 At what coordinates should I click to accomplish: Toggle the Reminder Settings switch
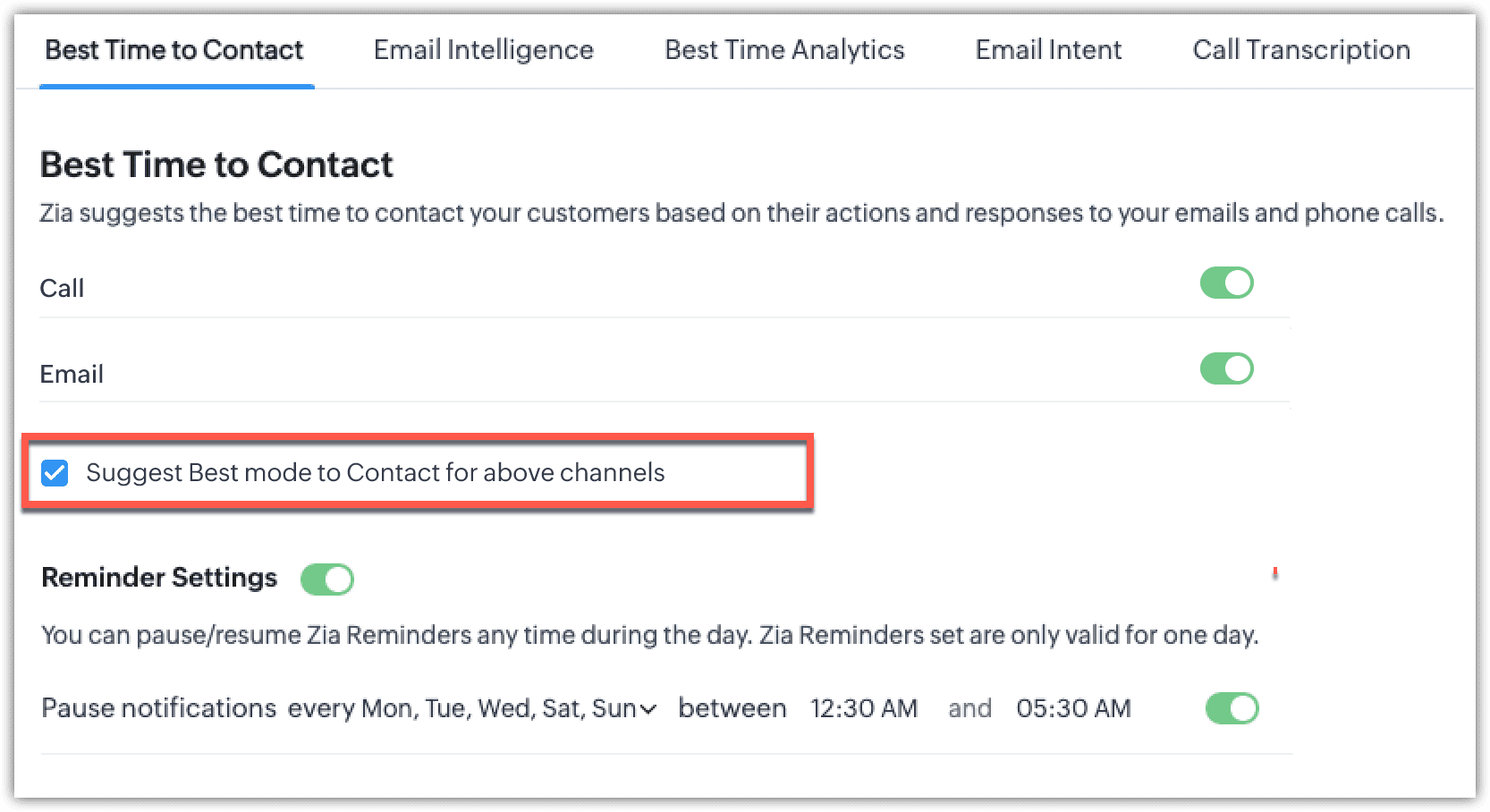tap(327, 579)
